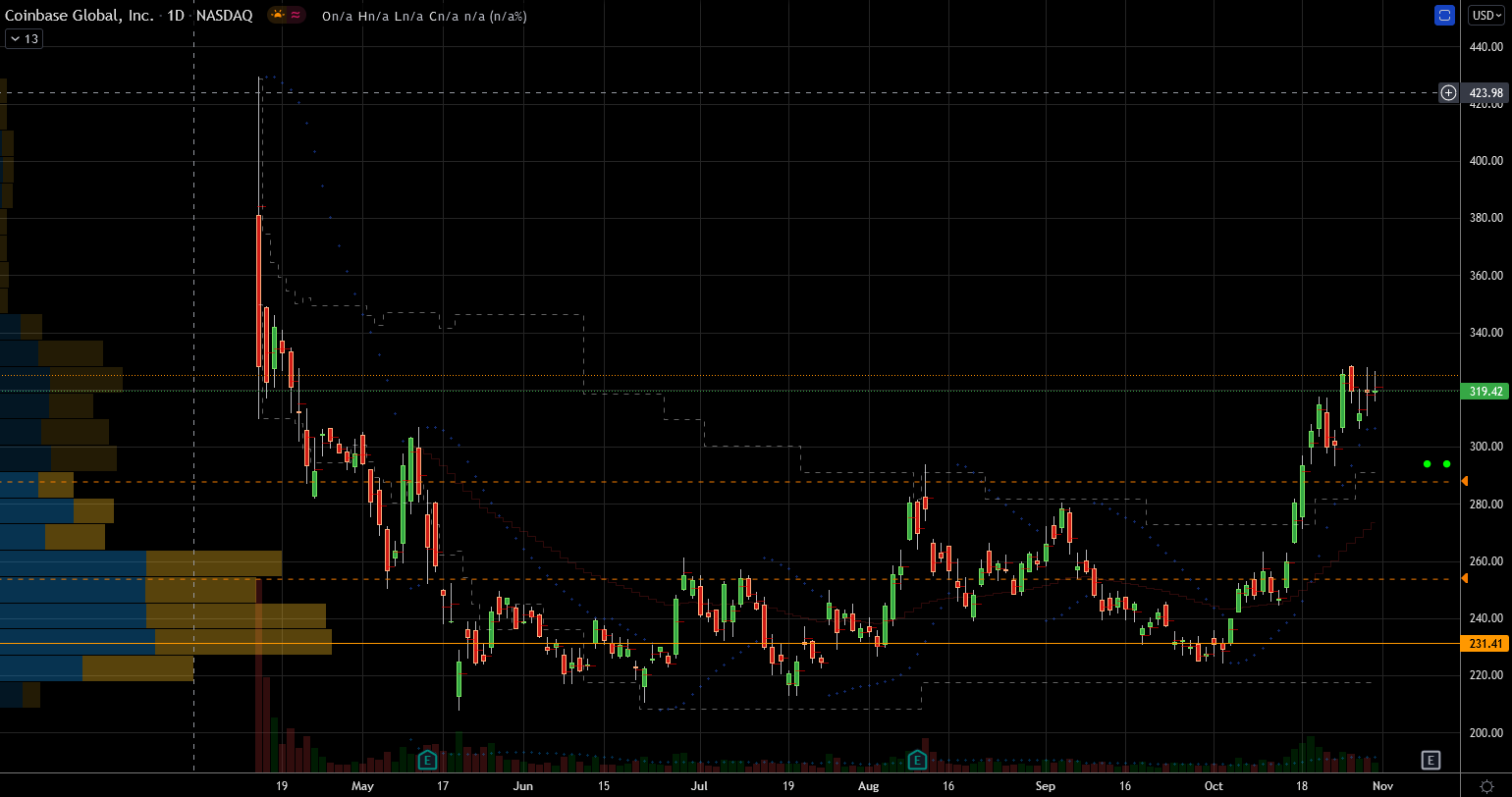Click the OHLC n/a values readout
The width and height of the screenshot is (1512, 797).
[424, 16]
